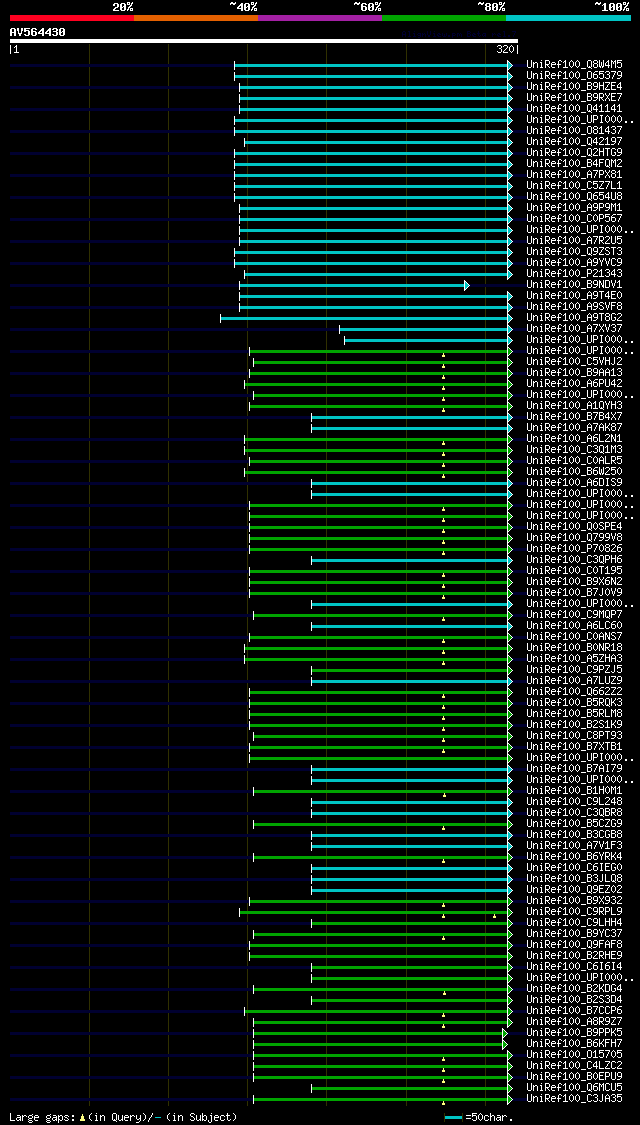Viewport: 640px width, 1125px height.
Task: Click the UniRef100_P70826 label
Action: tap(574, 549)
